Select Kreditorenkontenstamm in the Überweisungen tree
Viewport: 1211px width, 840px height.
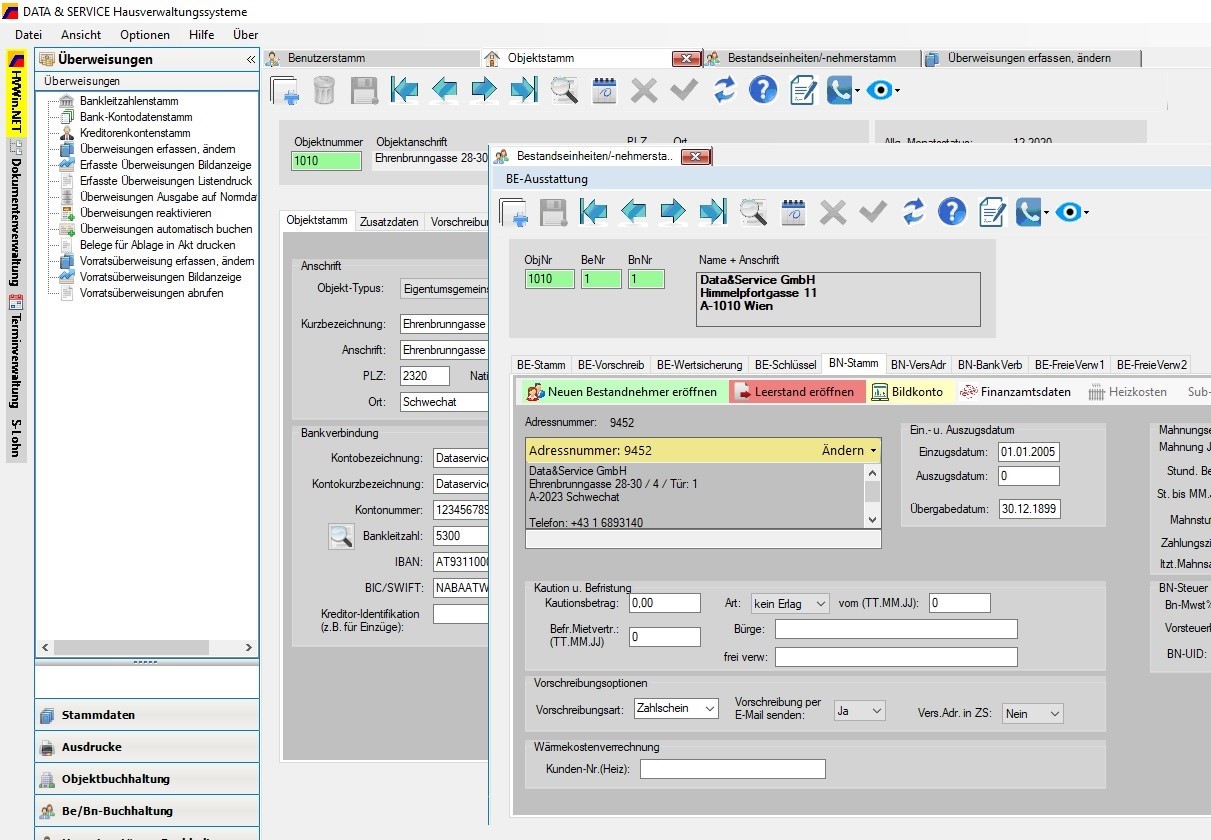pos(135,133)
